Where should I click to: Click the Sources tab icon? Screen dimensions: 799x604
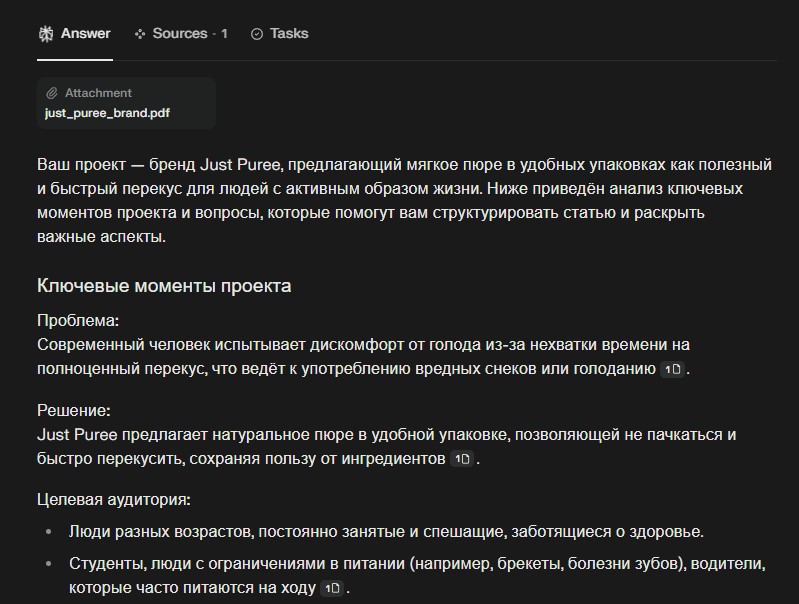click(x=140, y=34)
